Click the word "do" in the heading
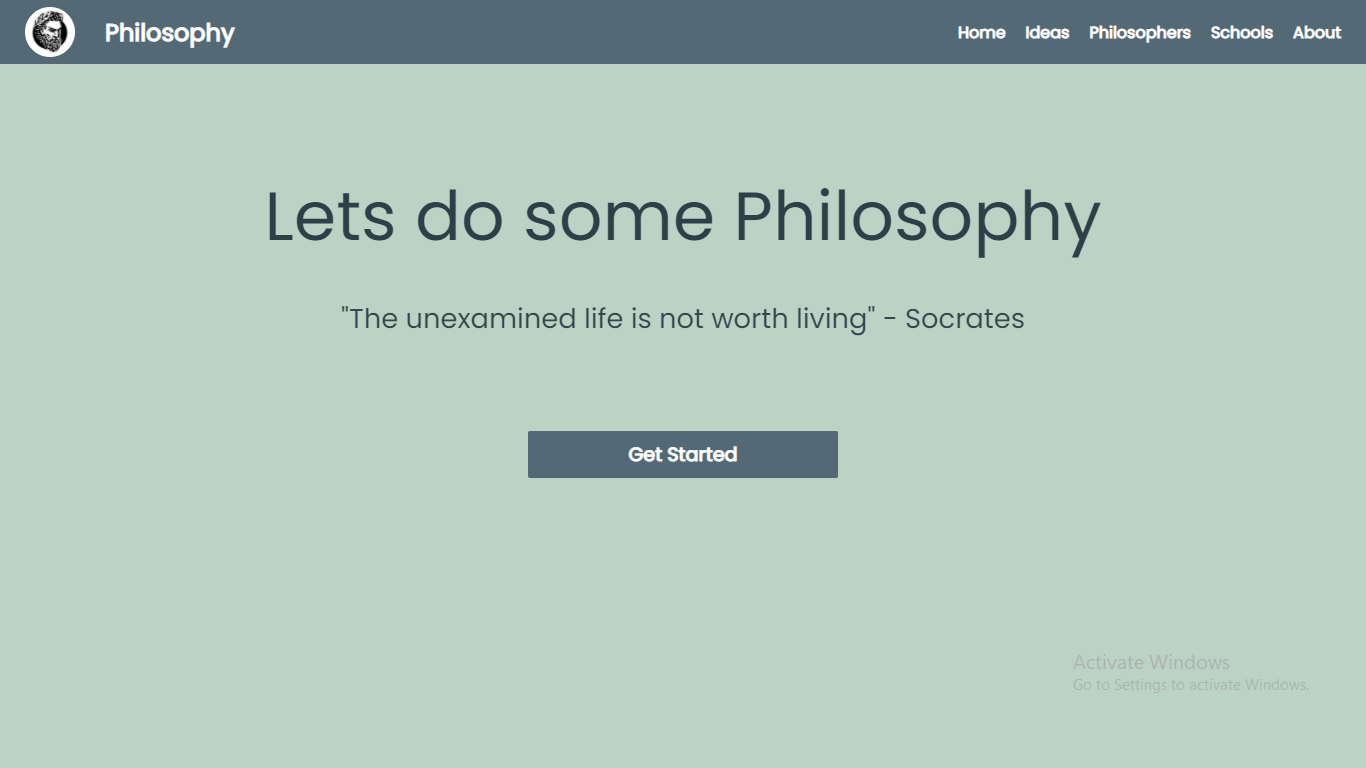Screen dimensions: 1366x768 point(459,216)
